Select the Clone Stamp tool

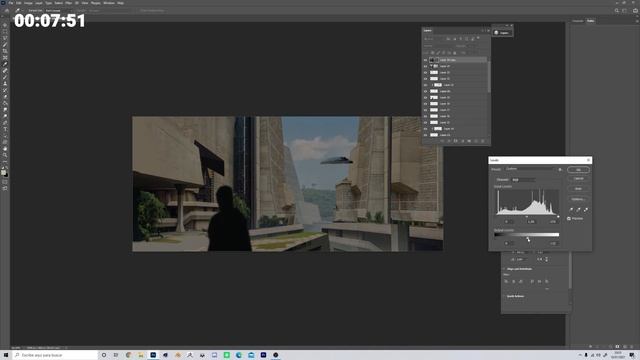click(x=5, y=84)
